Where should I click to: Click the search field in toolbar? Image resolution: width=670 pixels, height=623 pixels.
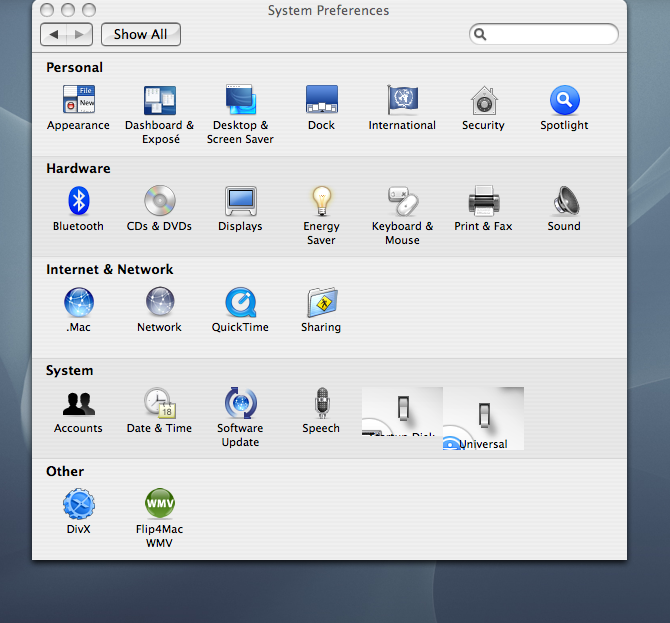(544, 34)
